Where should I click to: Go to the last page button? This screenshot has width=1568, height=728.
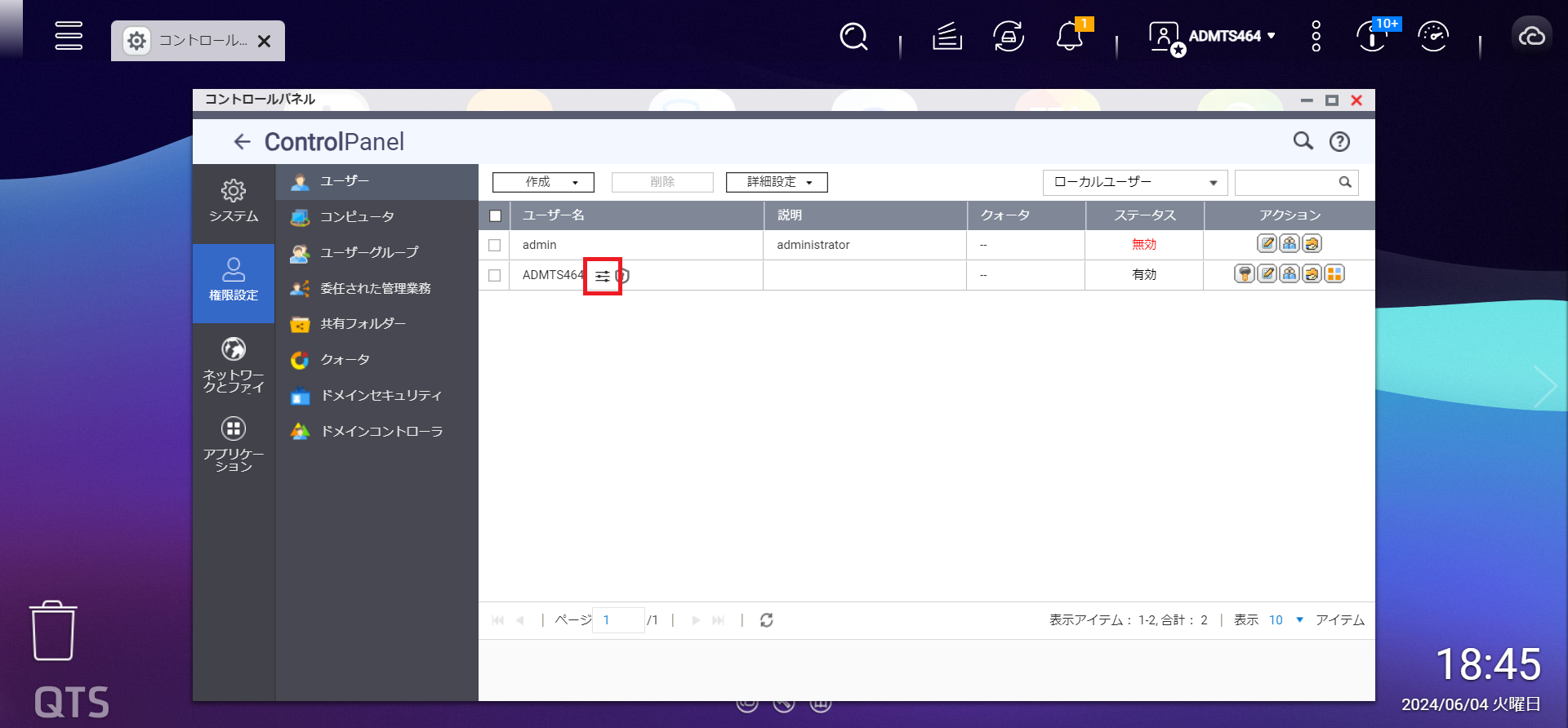tap(718, 620)
